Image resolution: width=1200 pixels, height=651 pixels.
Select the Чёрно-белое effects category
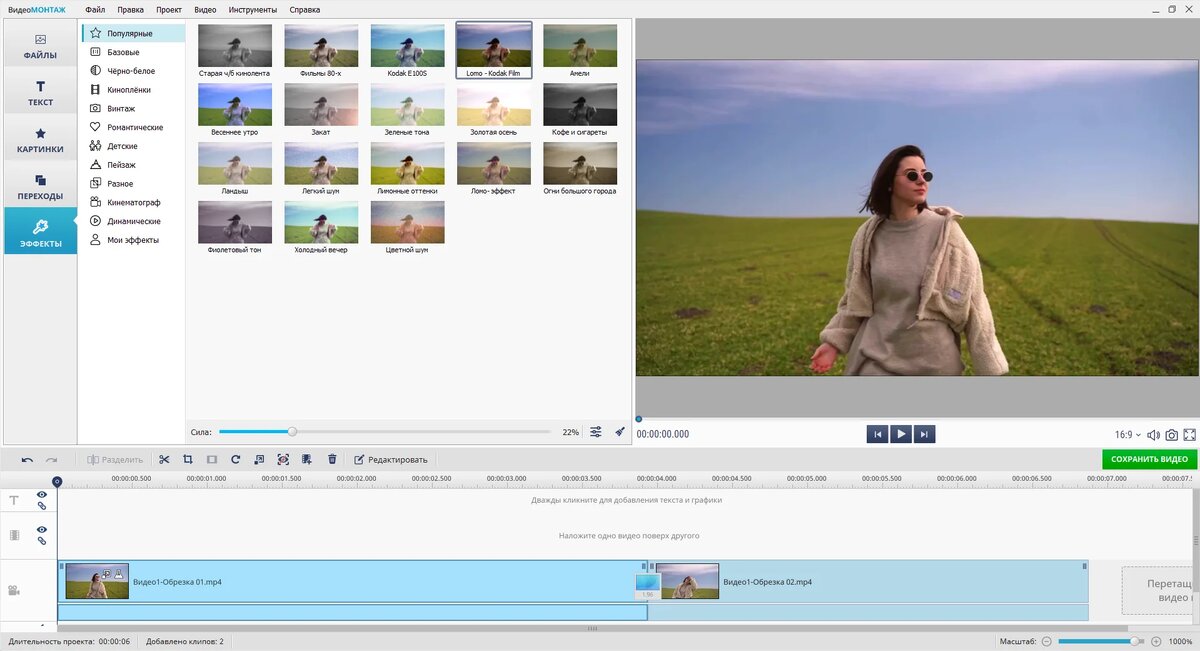click(133, 71)
